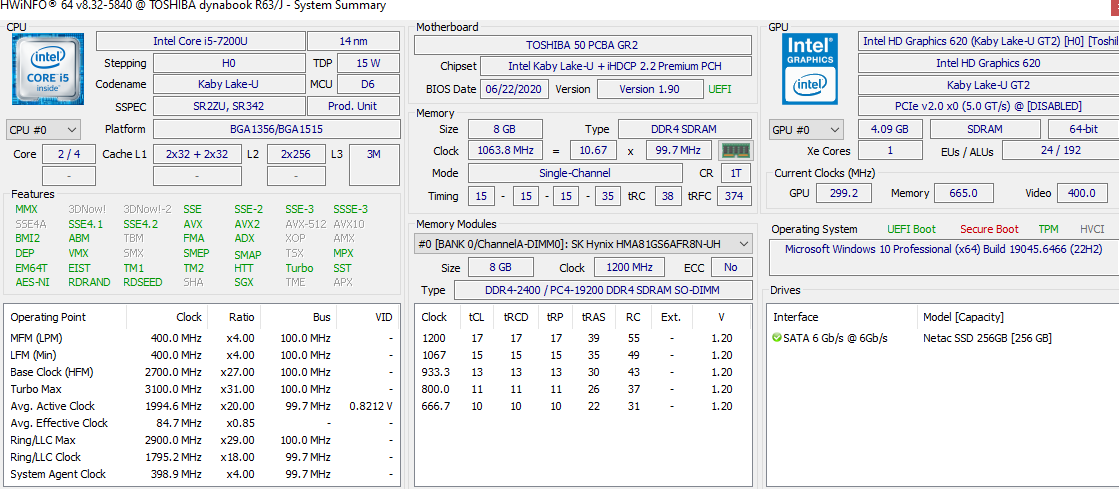Open the GPU #0 selector dropdown
The width and height of the screenshot is (1119, 489).
[806, 130]
